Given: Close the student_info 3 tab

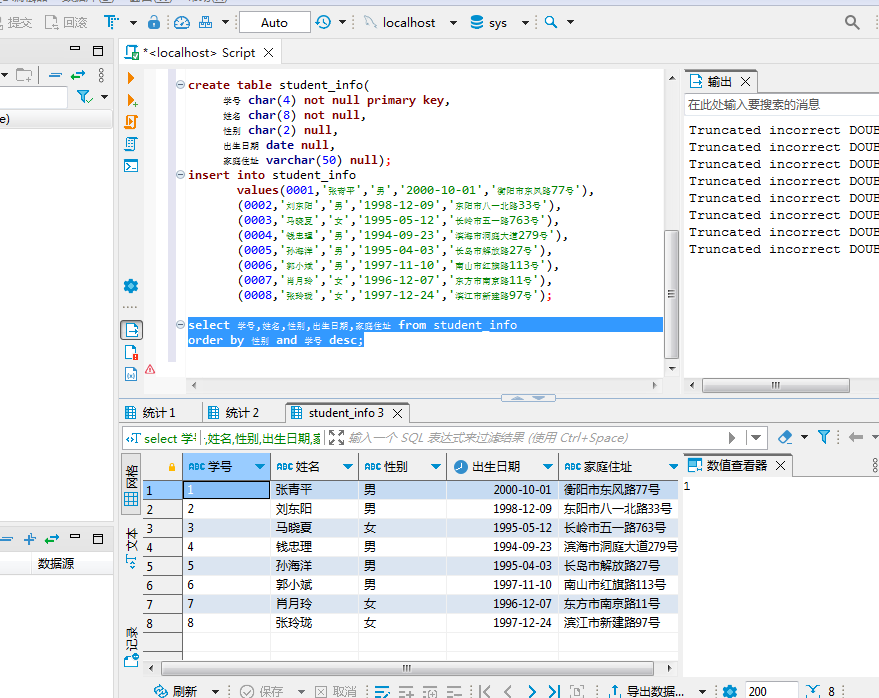Looking at the screenshot, I should tap(397, 414).
